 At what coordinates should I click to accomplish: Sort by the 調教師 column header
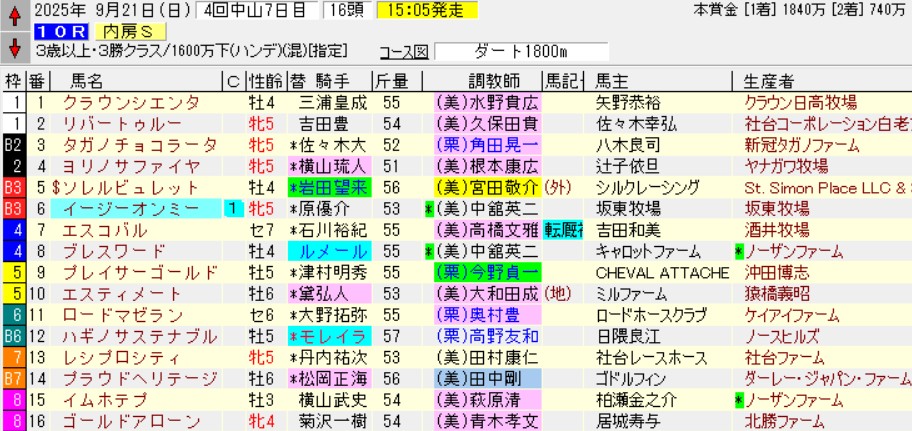(491, 80)
